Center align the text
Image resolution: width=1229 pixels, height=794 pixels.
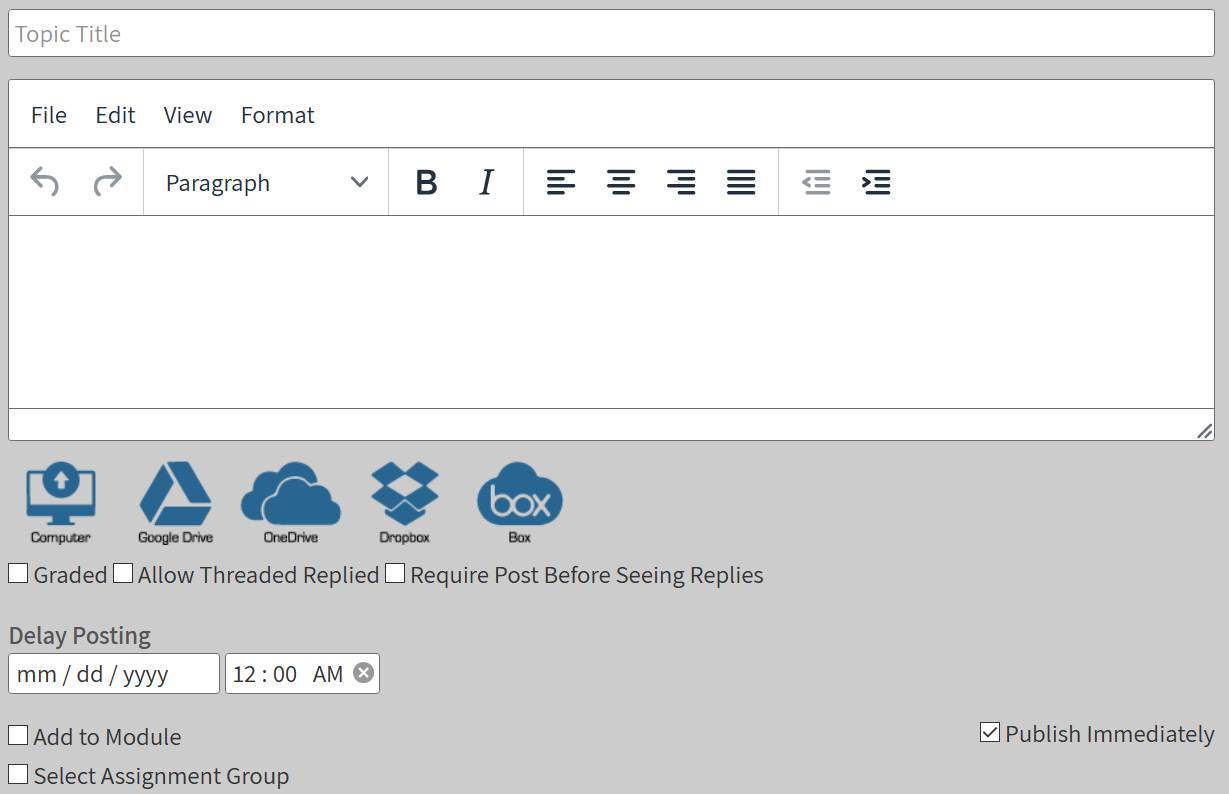(x=621, y=182)
